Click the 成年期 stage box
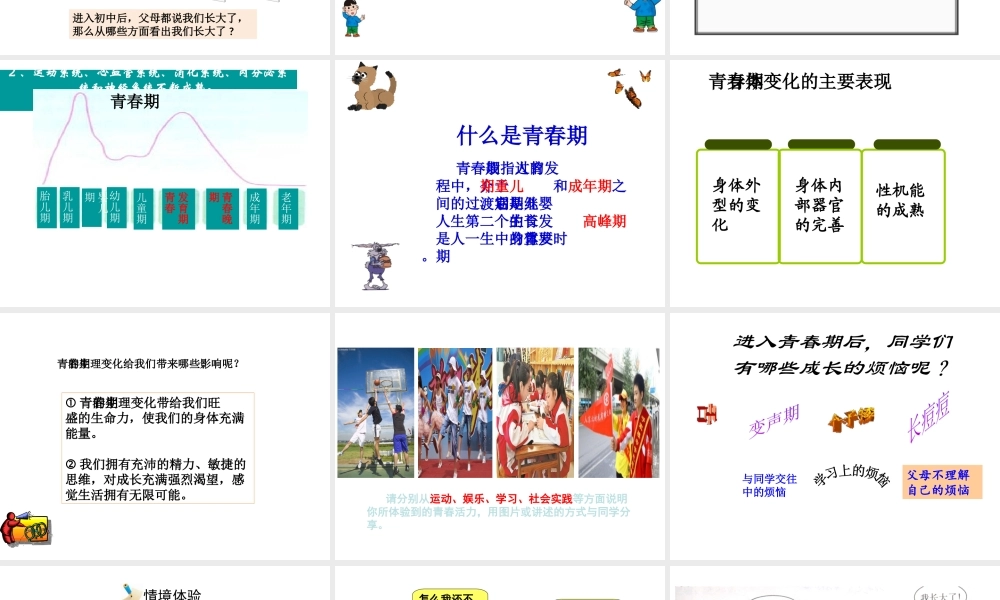 [x=256, y=208]
